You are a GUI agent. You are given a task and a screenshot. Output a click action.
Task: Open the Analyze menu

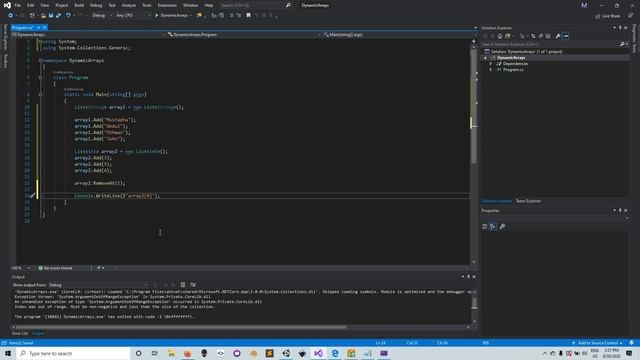point(129,5)
